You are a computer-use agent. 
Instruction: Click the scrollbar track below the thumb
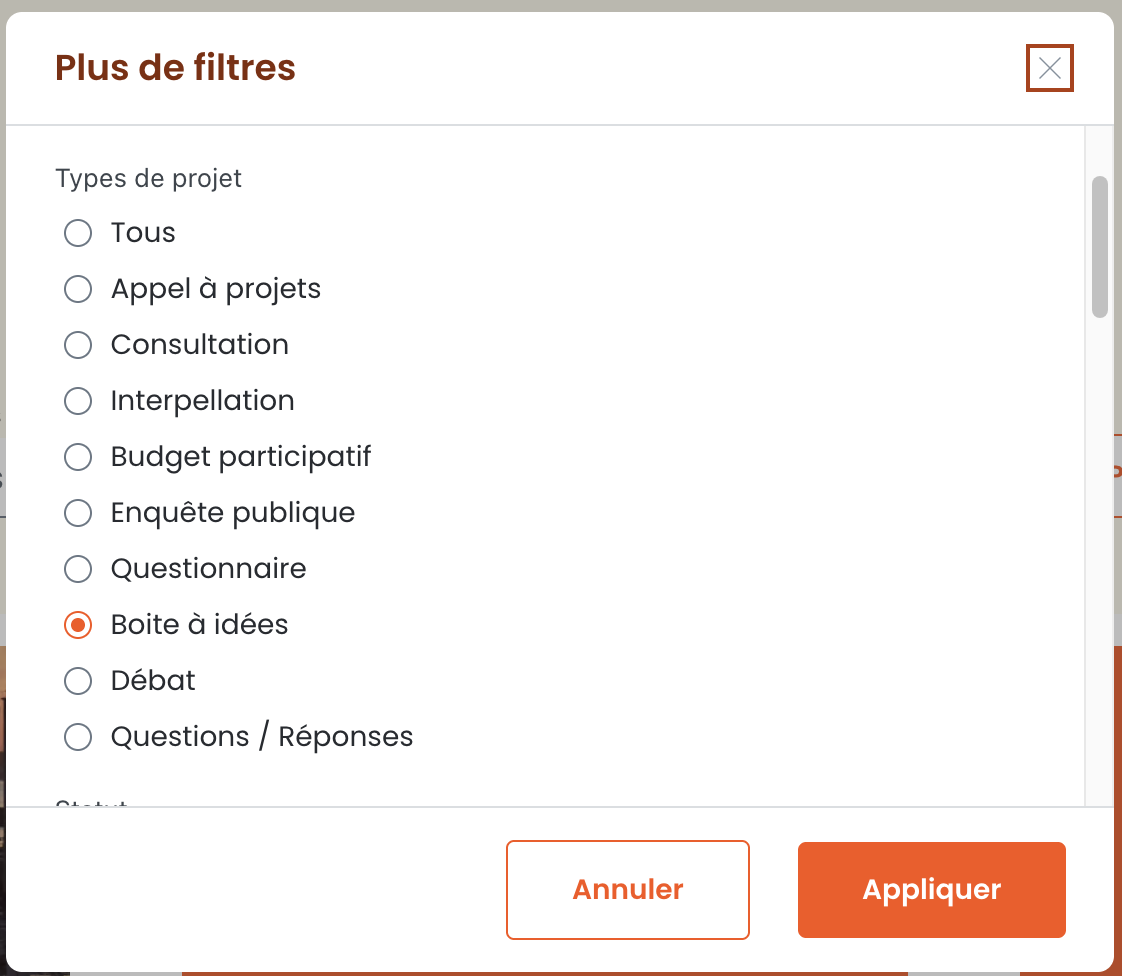coord(1100,558)
